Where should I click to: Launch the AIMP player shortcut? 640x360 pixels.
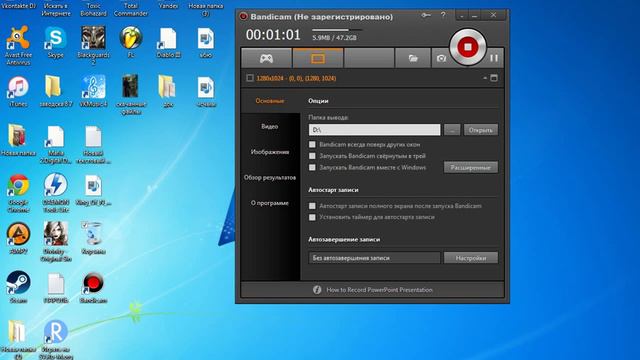pyautogui.click(x=18, y=238)
